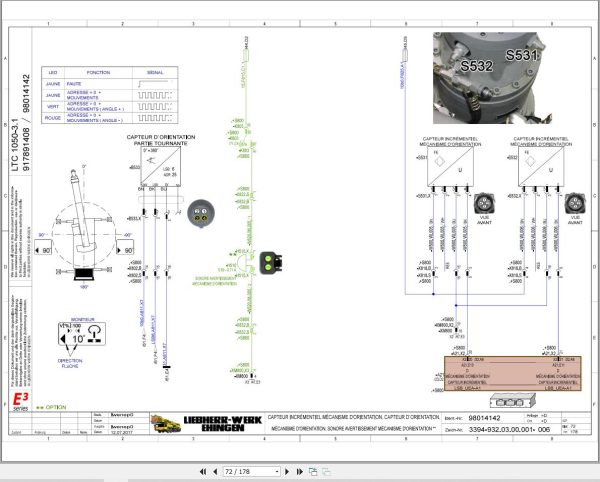Go to the first page

point(203,472)
